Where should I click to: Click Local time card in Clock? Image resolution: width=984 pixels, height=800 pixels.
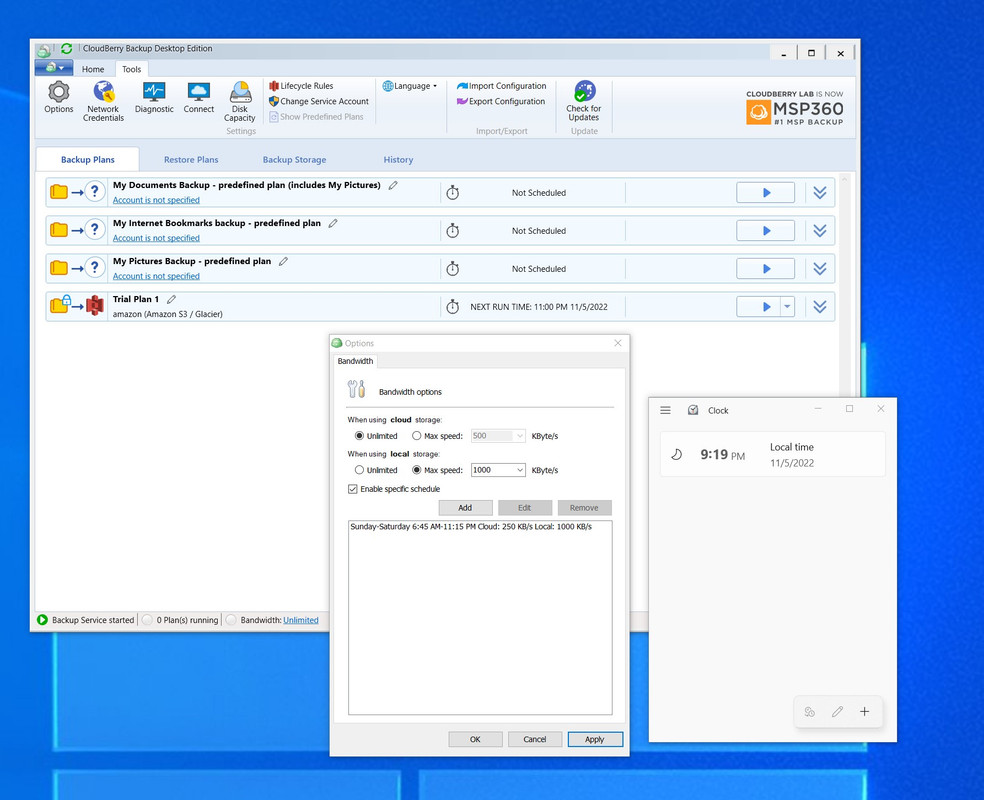click(773, 454)
